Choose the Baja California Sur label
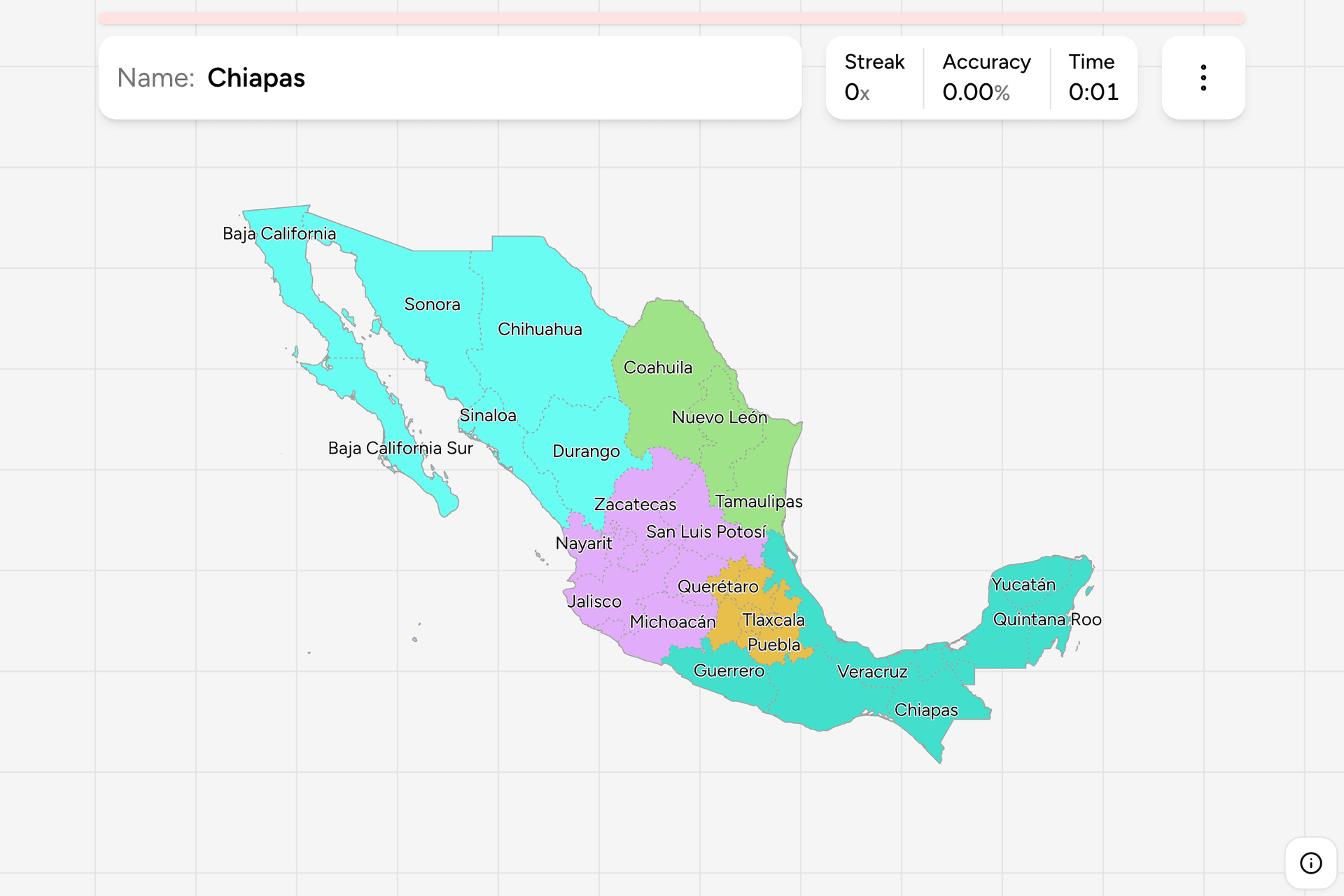Image resolution: width=1344 pixels, height=896 pixels. coord(400,448)
